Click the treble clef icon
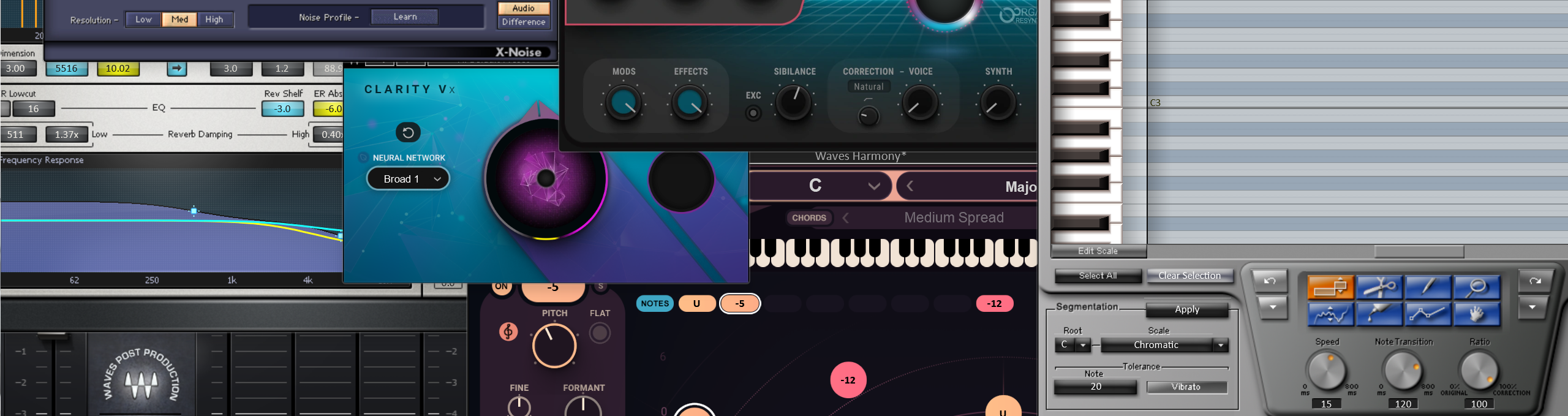 [508, 331]
